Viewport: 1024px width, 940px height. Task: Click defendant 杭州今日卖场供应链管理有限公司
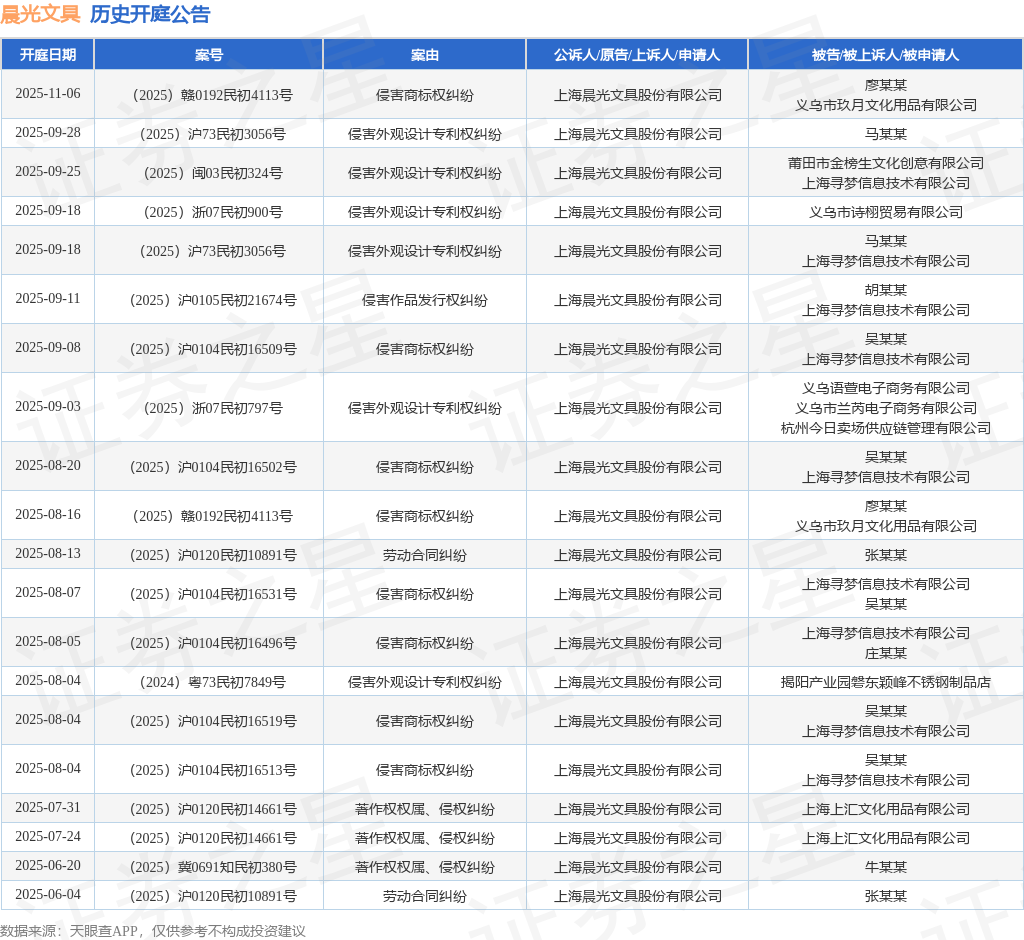tap(886, 429)
